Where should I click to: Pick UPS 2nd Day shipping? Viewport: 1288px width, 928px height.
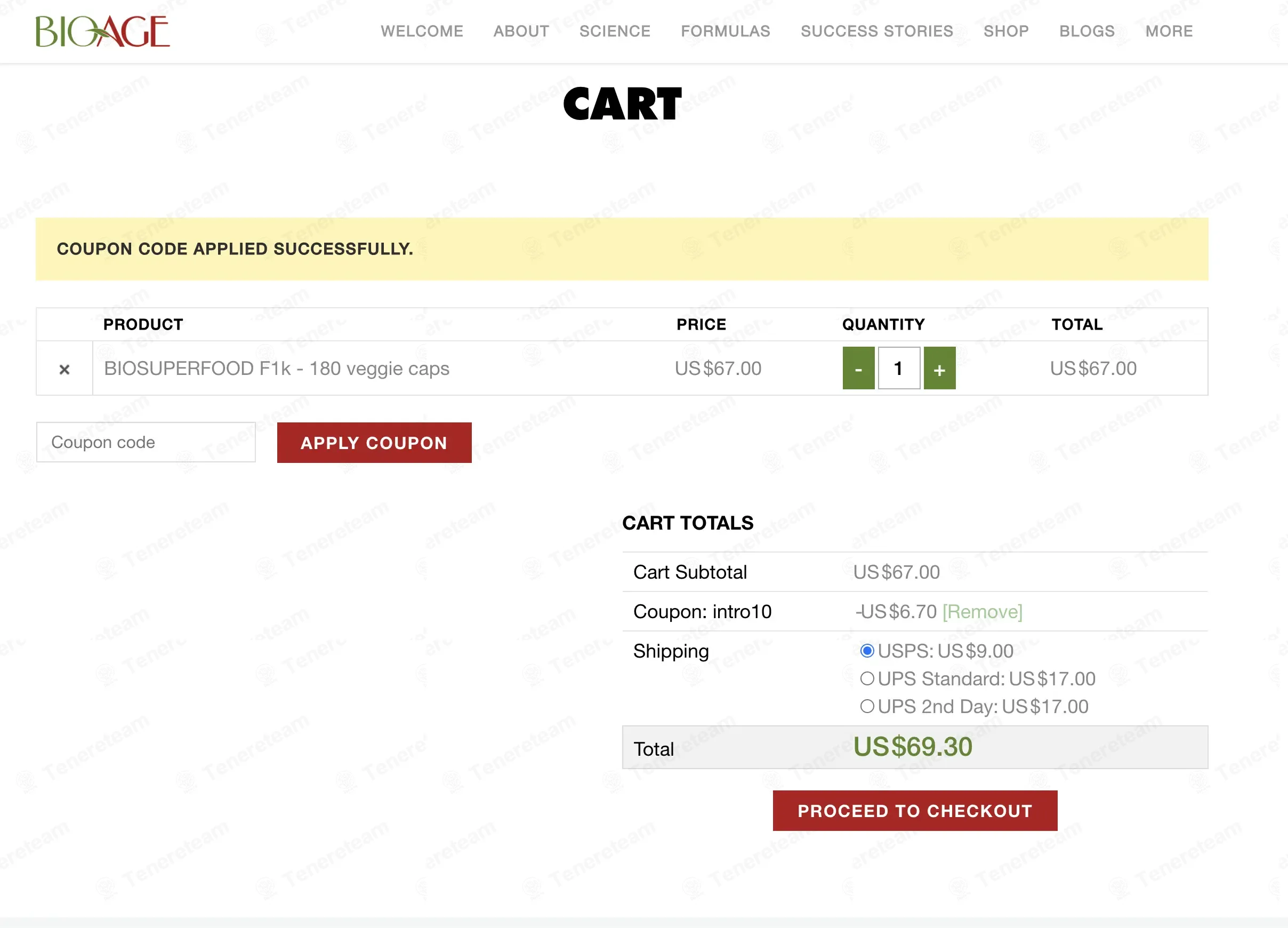click(867, 706)
